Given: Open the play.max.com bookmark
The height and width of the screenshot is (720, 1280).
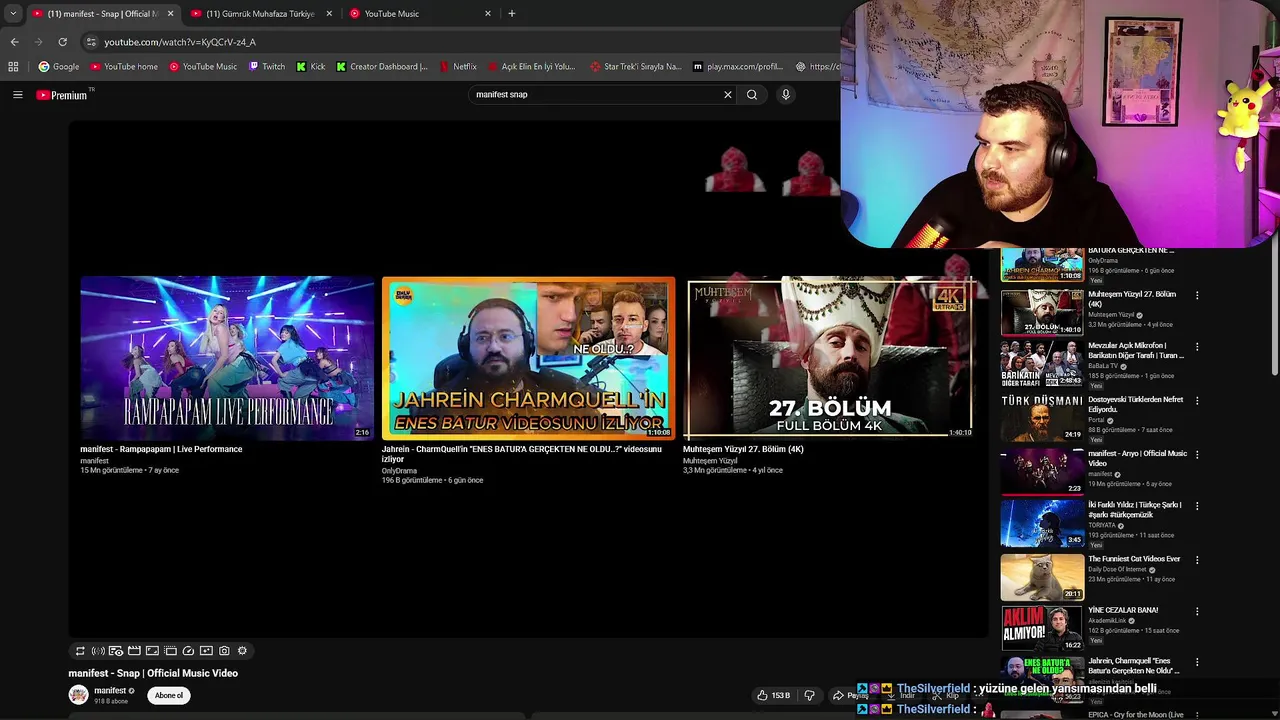Looking at the screenshot, I should pos(738,67).
